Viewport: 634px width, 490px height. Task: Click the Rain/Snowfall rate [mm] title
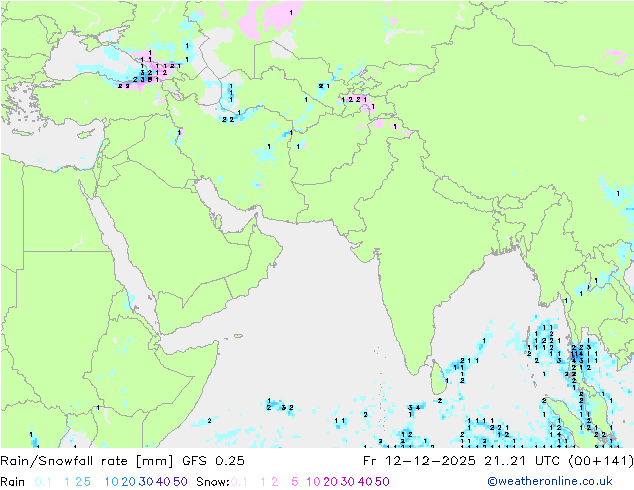pyautogui.click(x=87, y=461)
